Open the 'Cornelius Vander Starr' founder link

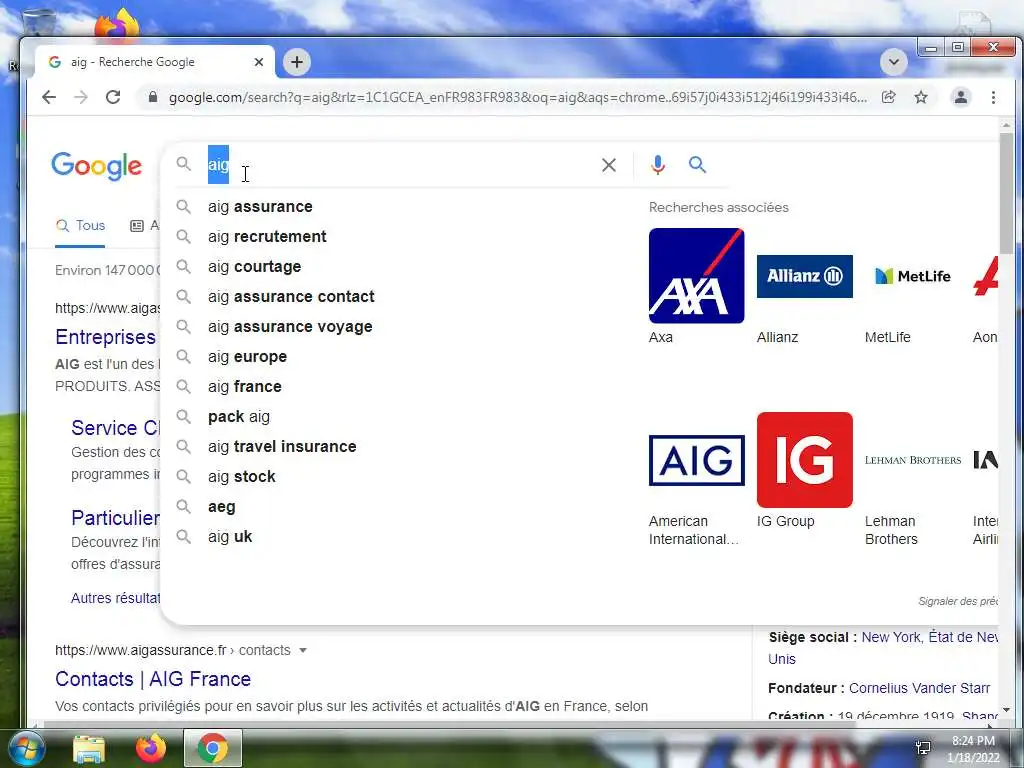pyautogui.click(x=920, y=688)
